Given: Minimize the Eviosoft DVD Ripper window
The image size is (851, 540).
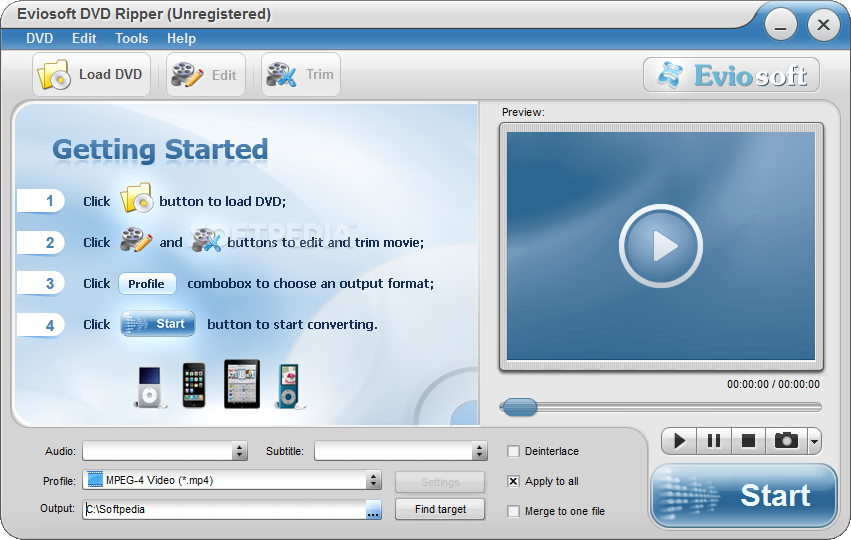Looking at the screenshot, I should click(x=780, y=26).
